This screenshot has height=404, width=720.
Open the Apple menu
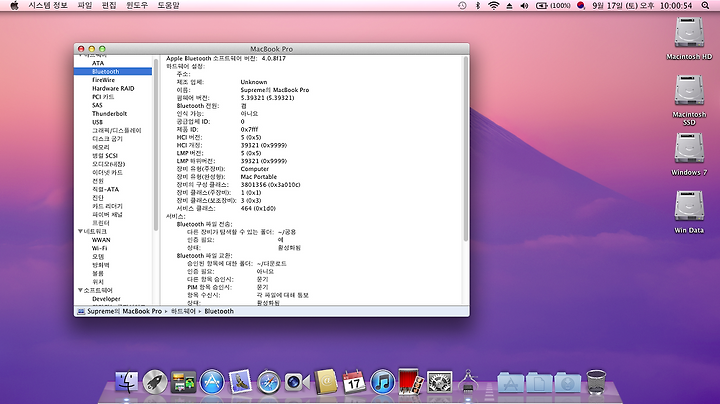coord(14,6)
